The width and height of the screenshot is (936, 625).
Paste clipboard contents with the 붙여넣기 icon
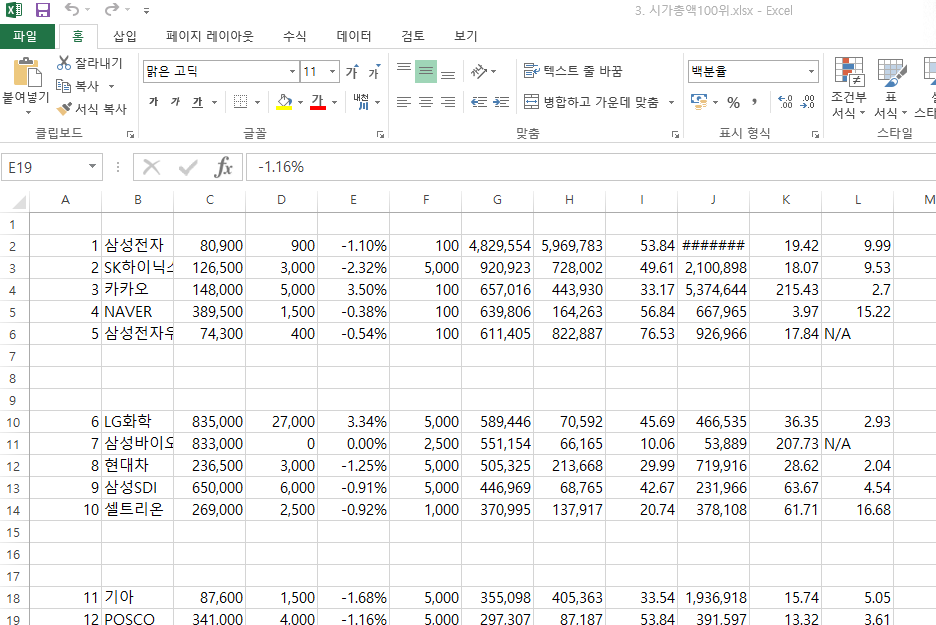point(26,73)
